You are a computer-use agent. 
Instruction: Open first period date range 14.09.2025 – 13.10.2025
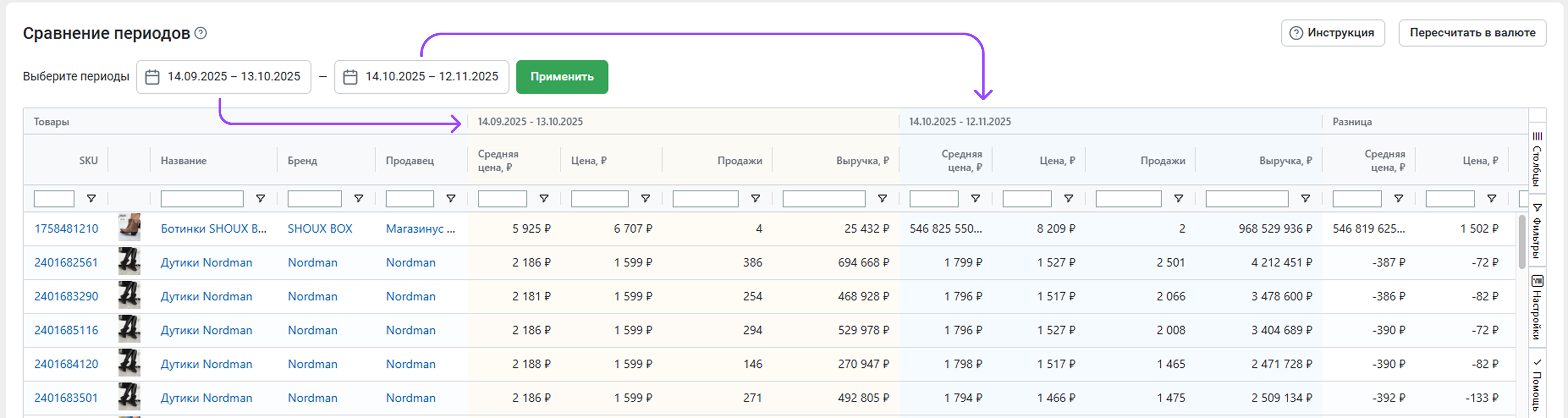point(234,77)
